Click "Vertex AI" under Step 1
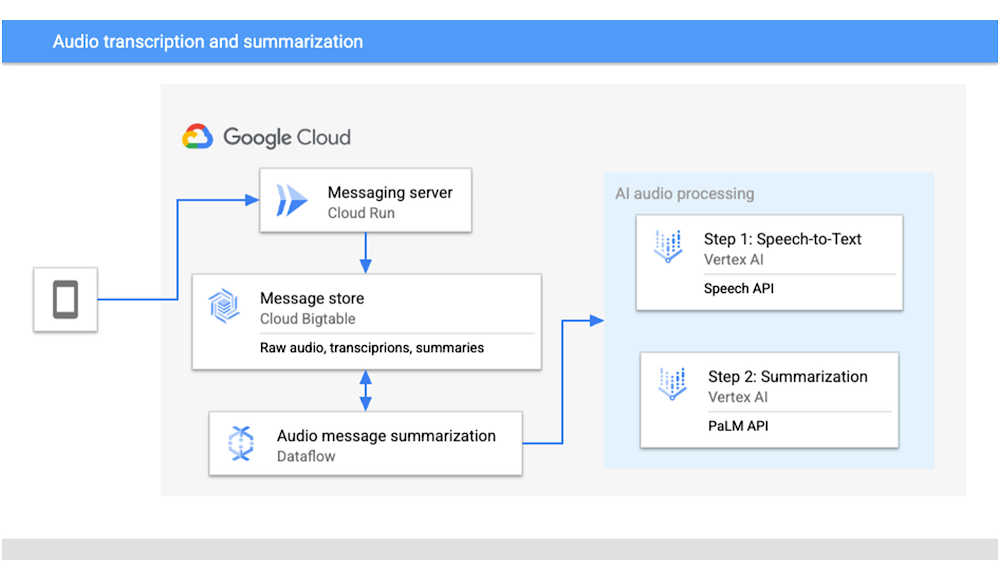The width and height of the screenshot is (1000, 574). click(x=733, y=260)
